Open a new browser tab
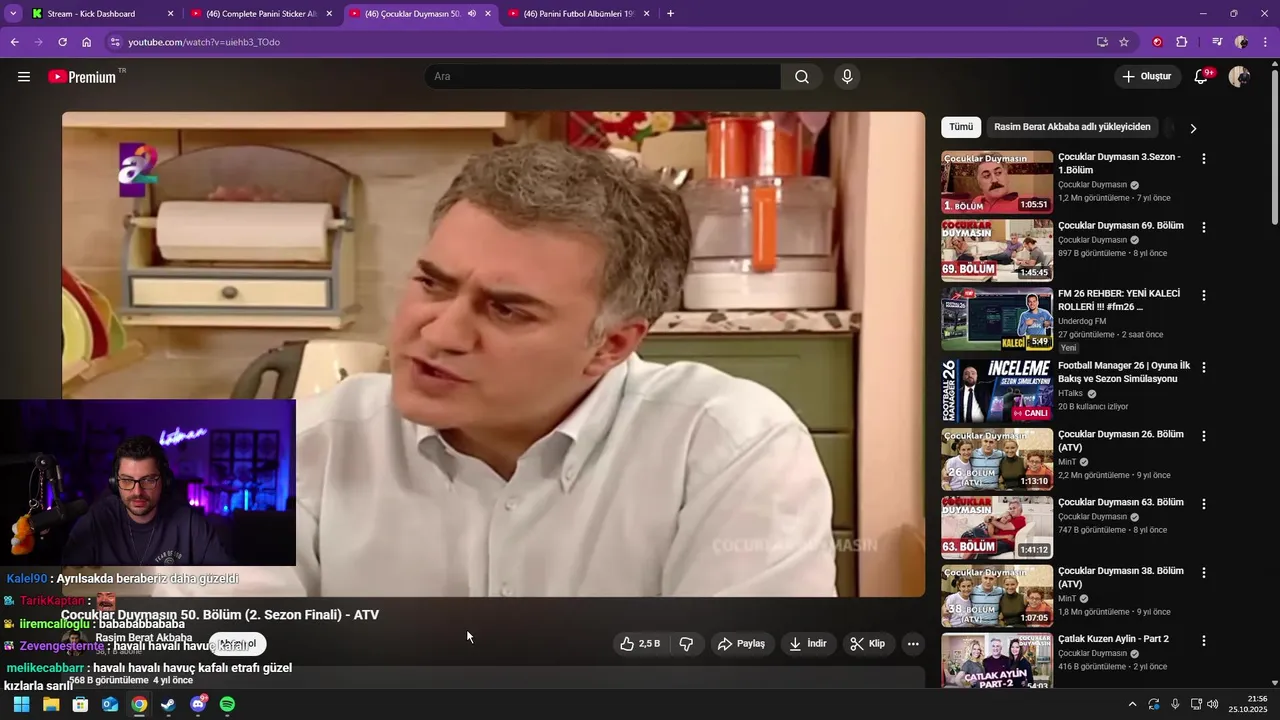This screenshot has height=720, width=1280. tap(670, 14)
